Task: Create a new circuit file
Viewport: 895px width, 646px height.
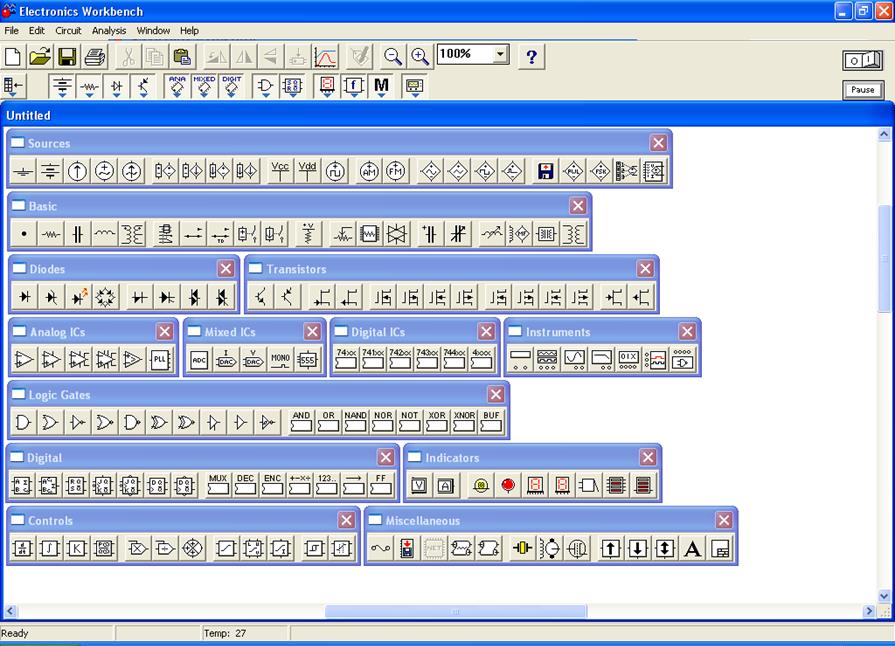Action: tap(13, 56)
